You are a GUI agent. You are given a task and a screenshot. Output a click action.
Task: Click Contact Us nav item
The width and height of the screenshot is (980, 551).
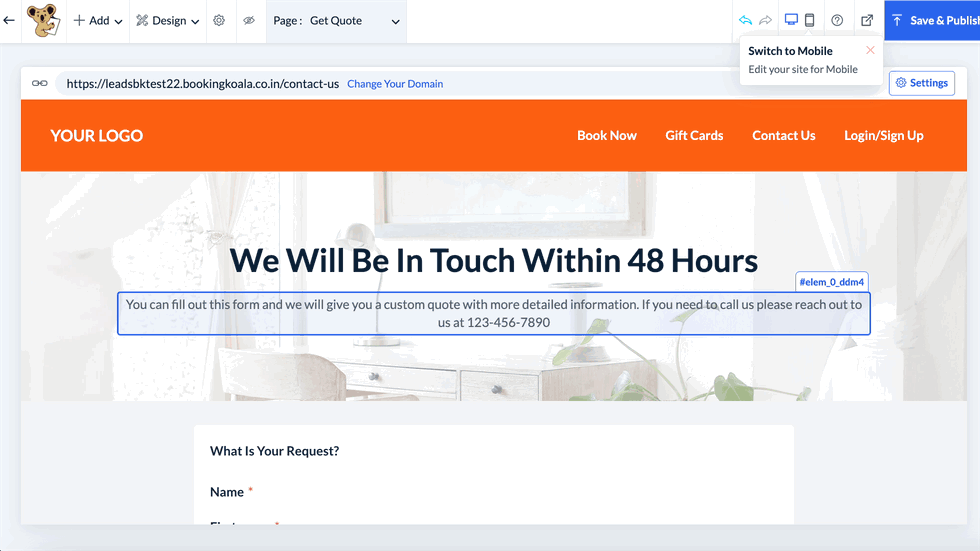(784, 136)
